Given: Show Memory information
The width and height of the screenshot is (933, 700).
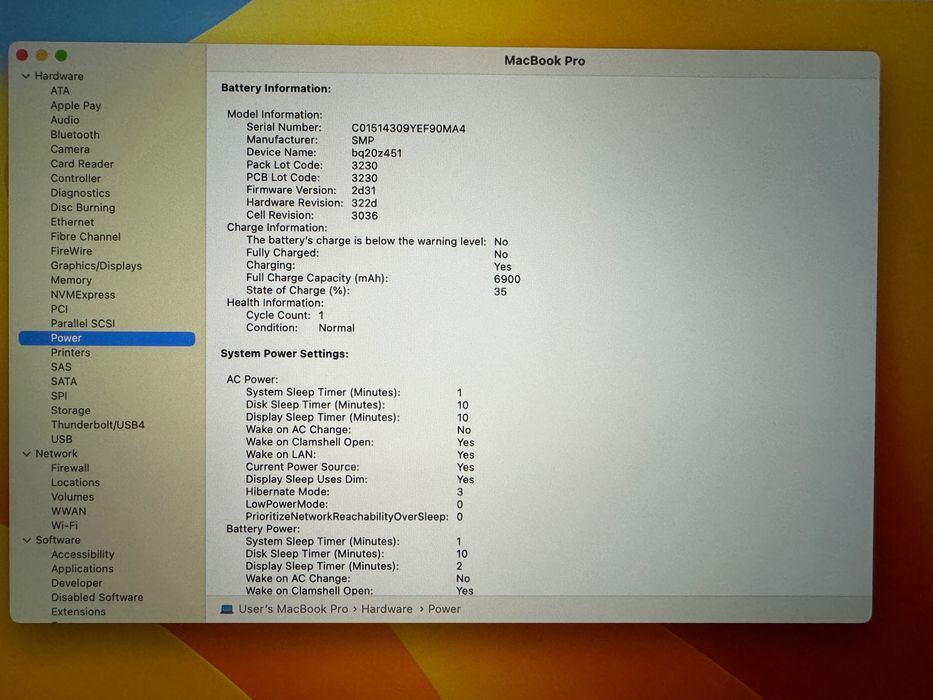Looking at the screenshot, I should pos(71,280).
